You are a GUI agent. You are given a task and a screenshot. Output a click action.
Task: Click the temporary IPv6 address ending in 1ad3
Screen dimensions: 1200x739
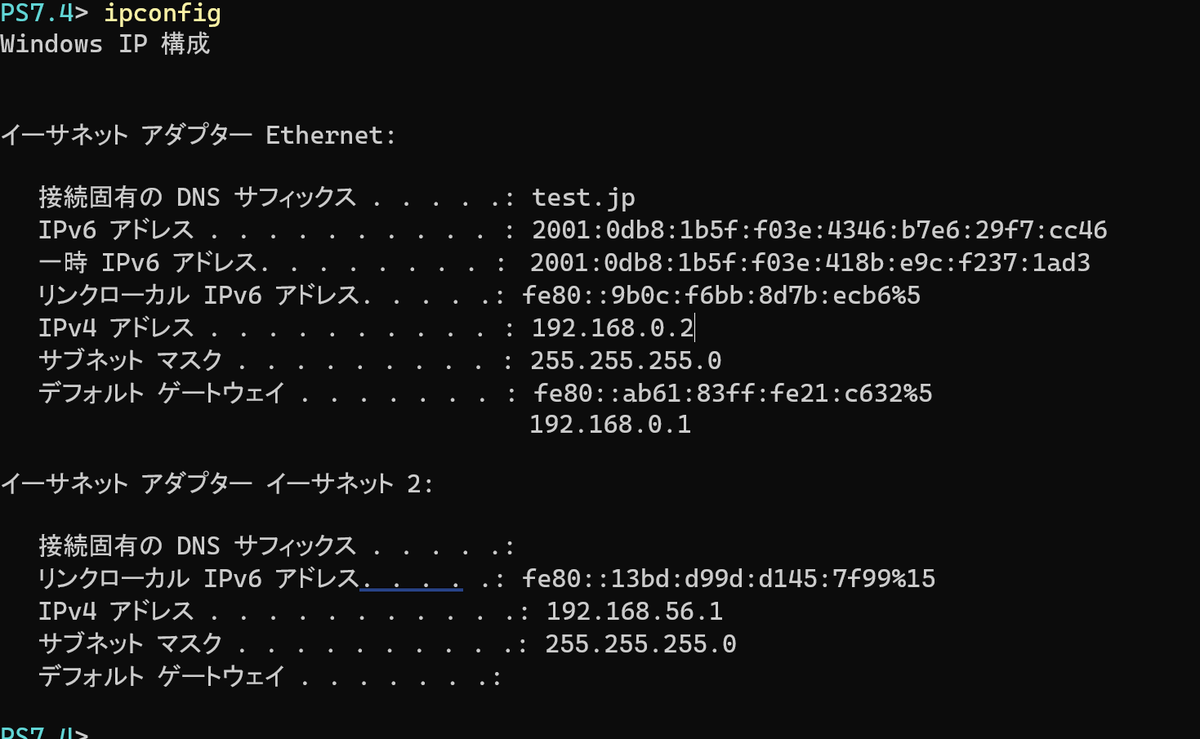809,263
